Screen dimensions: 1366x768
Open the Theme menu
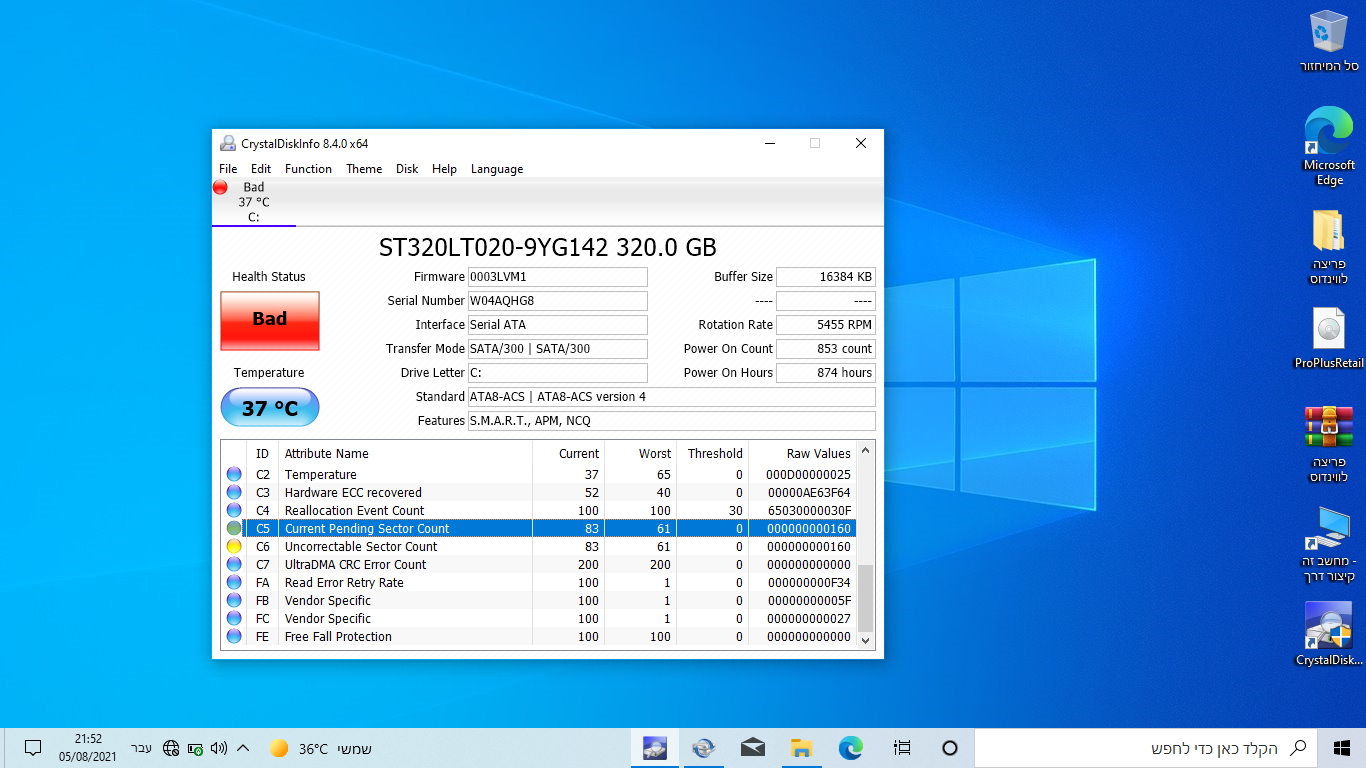pos(364,169)
